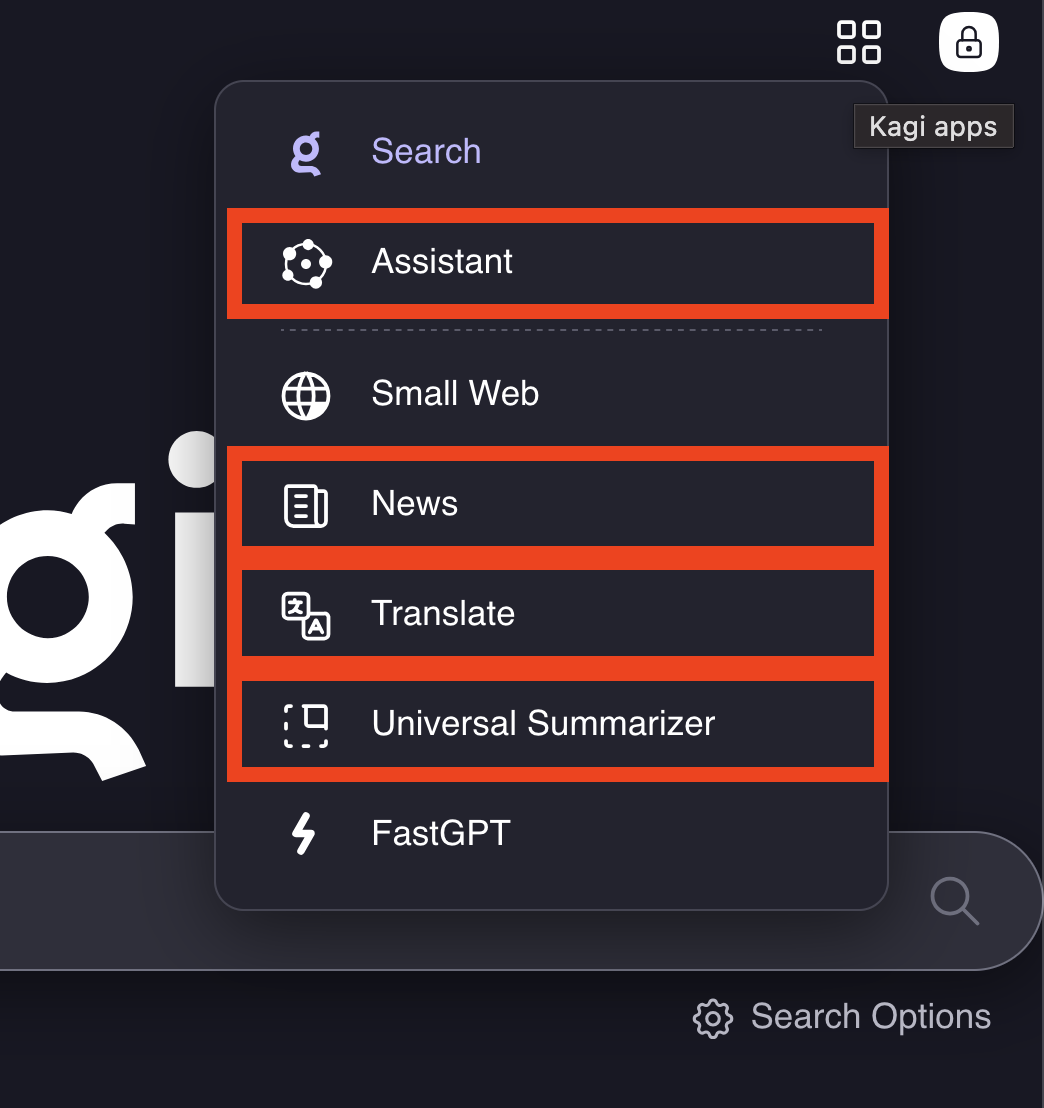Viewport: 1044px width, 1108px height.
Task: Click the Universal Summarizer dashed-square icon
Action: click(x=306, y=725)
